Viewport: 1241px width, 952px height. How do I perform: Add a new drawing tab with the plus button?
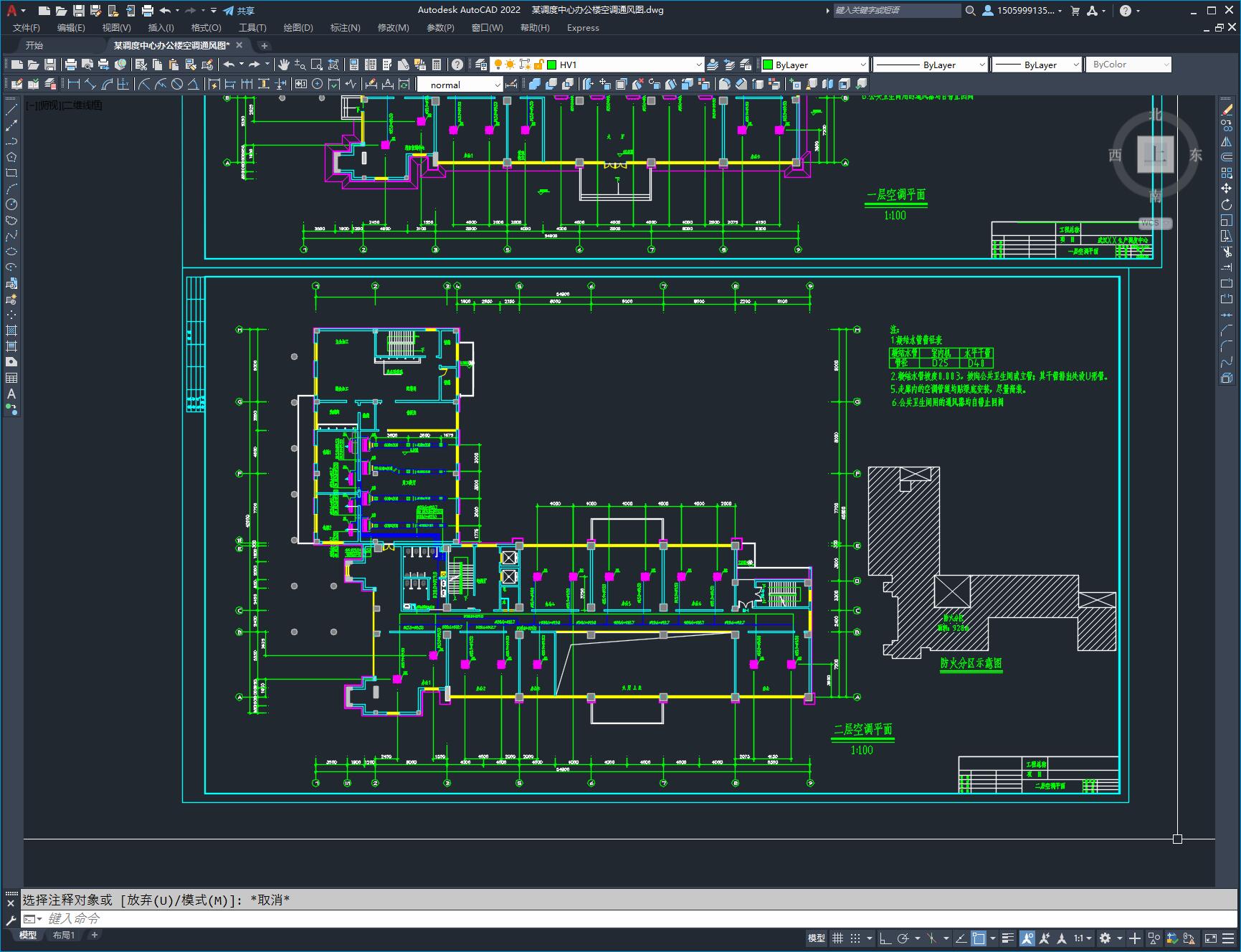point(264,45)
